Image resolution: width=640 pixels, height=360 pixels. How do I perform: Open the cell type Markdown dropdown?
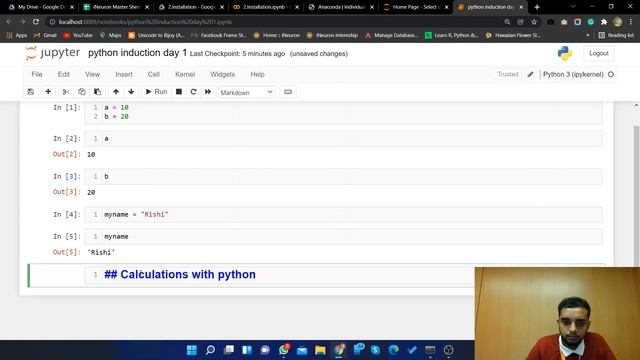(246, 92)
